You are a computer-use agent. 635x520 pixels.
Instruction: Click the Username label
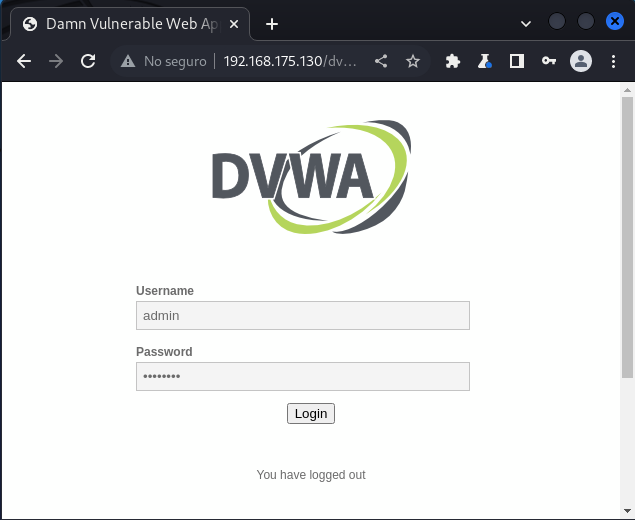click(x=165, y=291)
